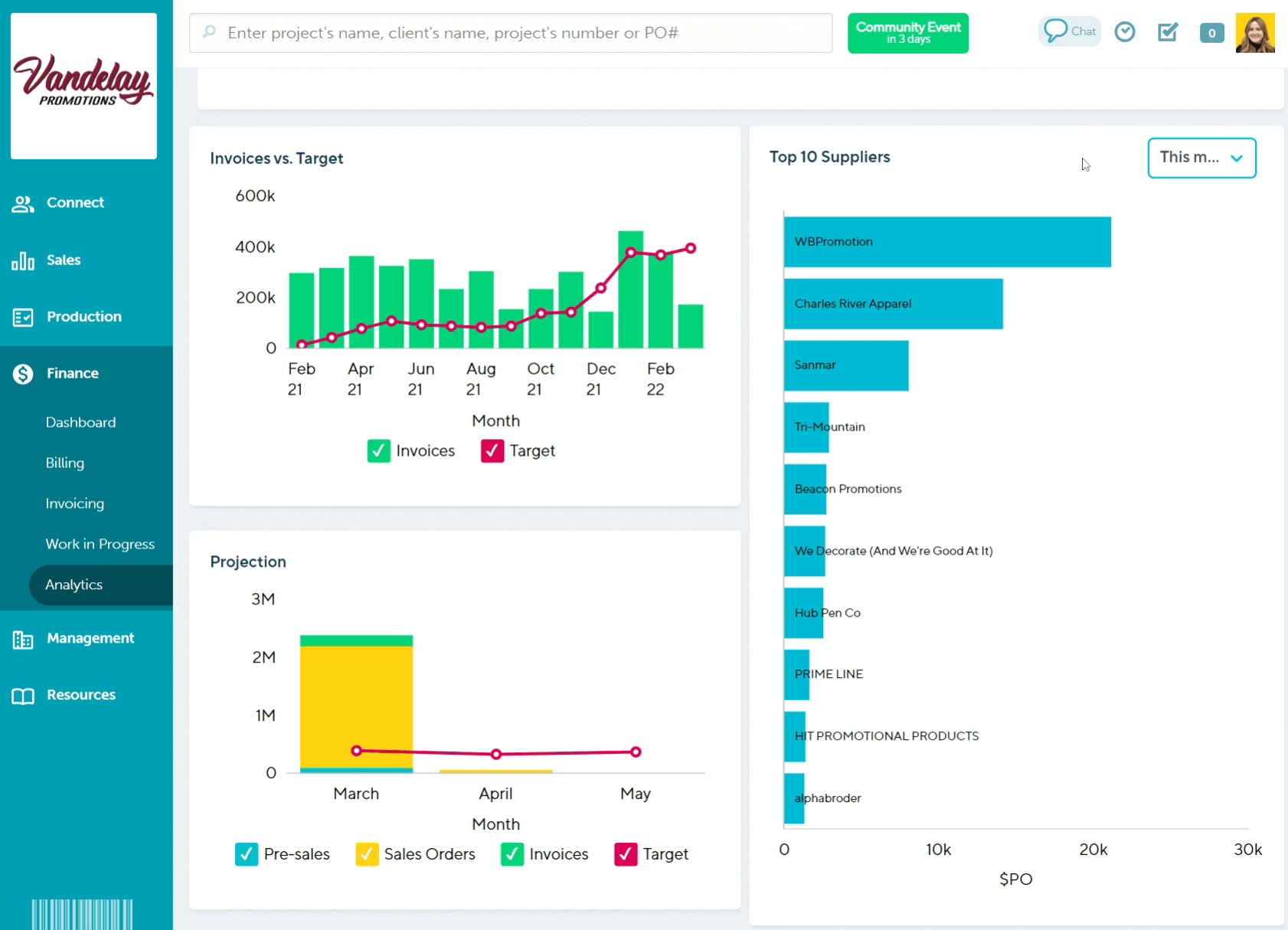Open the Chat button
1288x930 pixels.
(1069, 31)
